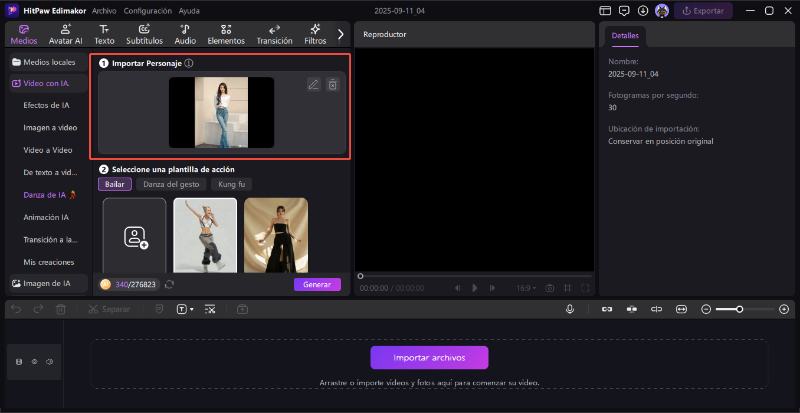Open the Elementos panel
Image resolution: width=800 pixels, height=413 pixels.
coord(226,35)
